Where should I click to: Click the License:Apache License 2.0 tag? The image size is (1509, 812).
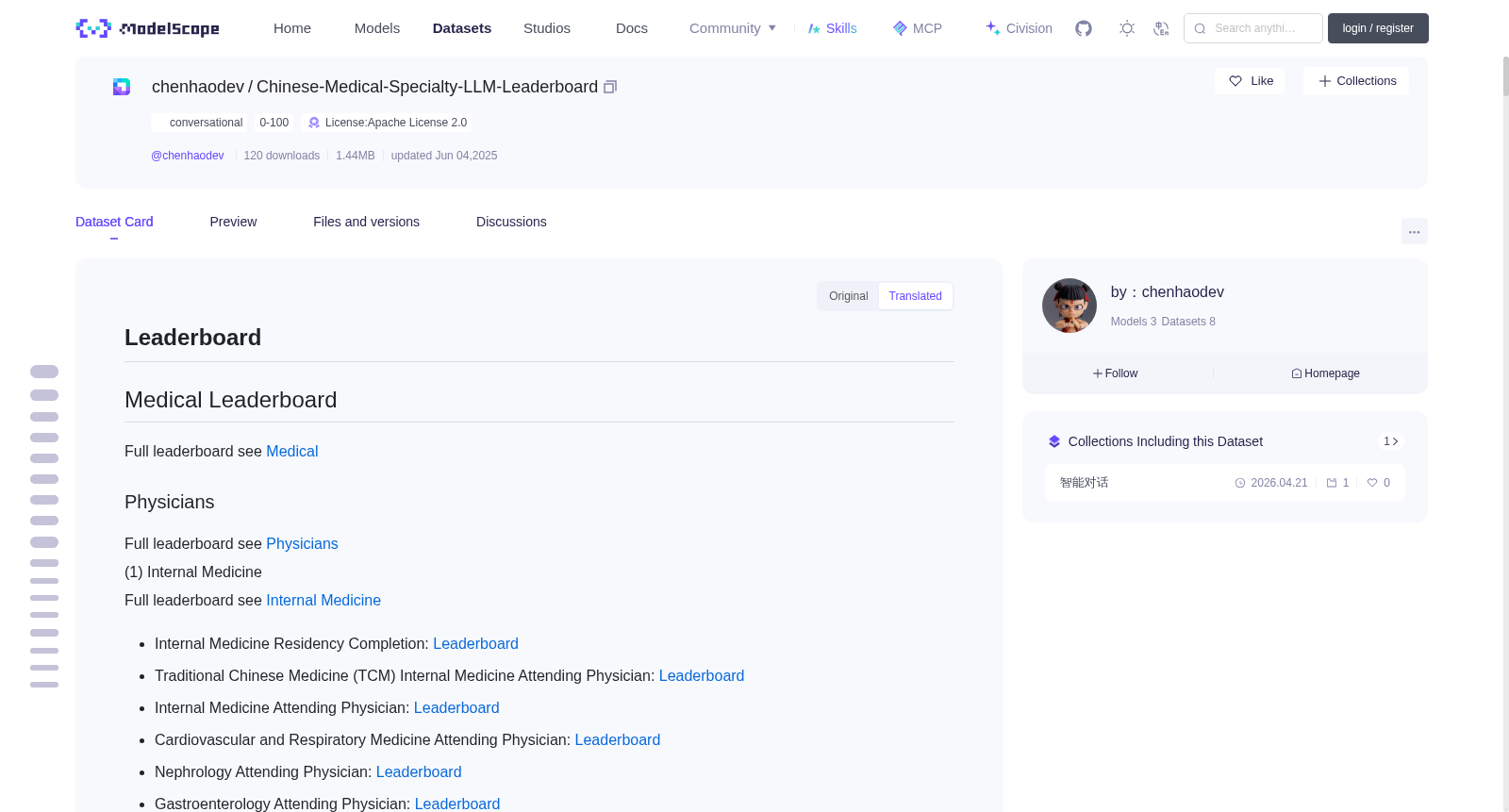pyautogui.click(x=388, y=123)
